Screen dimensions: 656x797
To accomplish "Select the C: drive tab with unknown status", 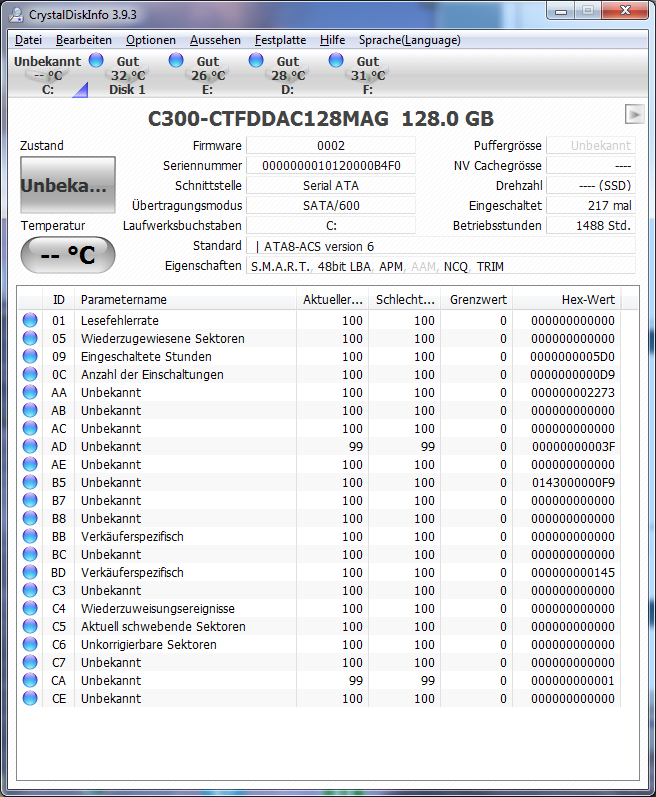I will click(48, 75).
